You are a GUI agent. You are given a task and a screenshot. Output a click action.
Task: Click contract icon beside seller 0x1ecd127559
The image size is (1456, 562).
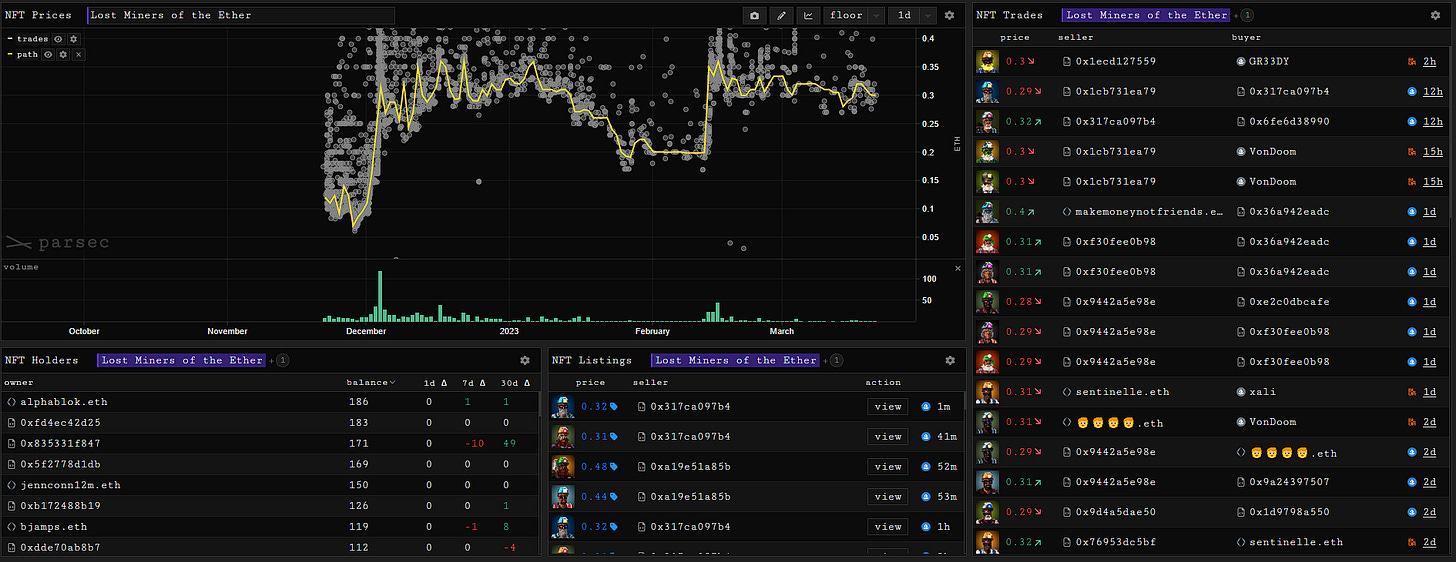point(1066,61)
